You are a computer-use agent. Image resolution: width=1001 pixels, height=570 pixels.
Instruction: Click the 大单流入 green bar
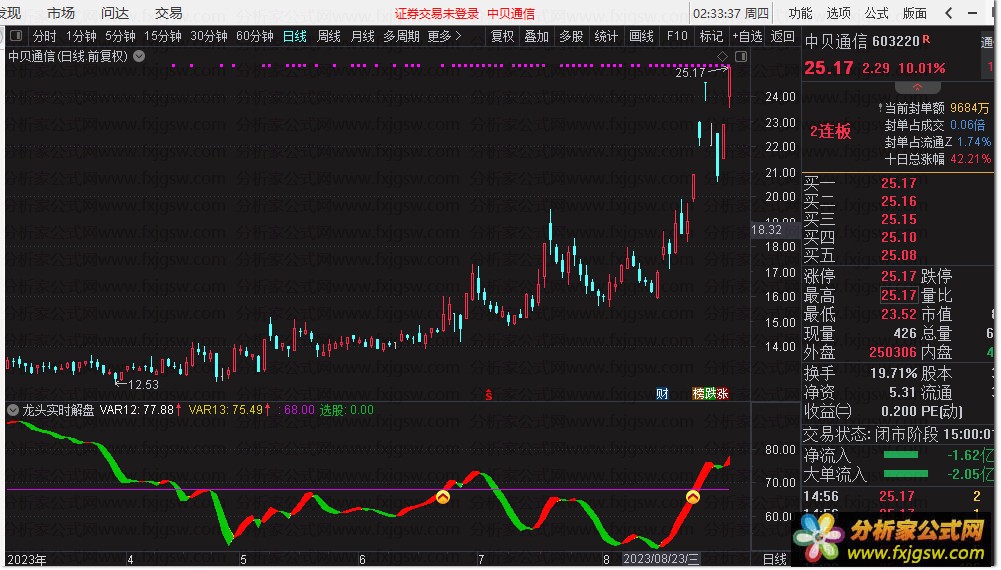coord(906,474)
